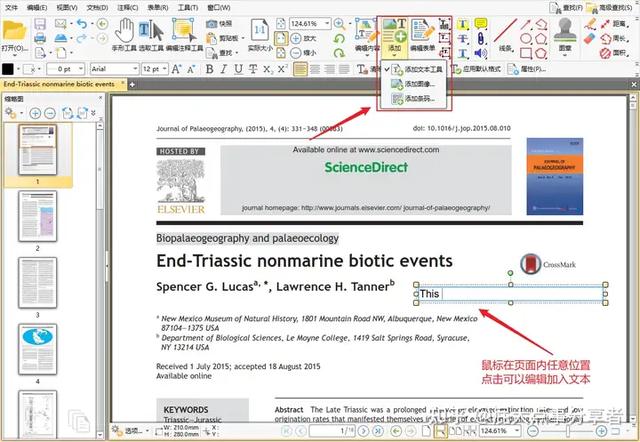Select the rectangle shape tool
Viewport: 640px width, 442px height.
point(526,53)
